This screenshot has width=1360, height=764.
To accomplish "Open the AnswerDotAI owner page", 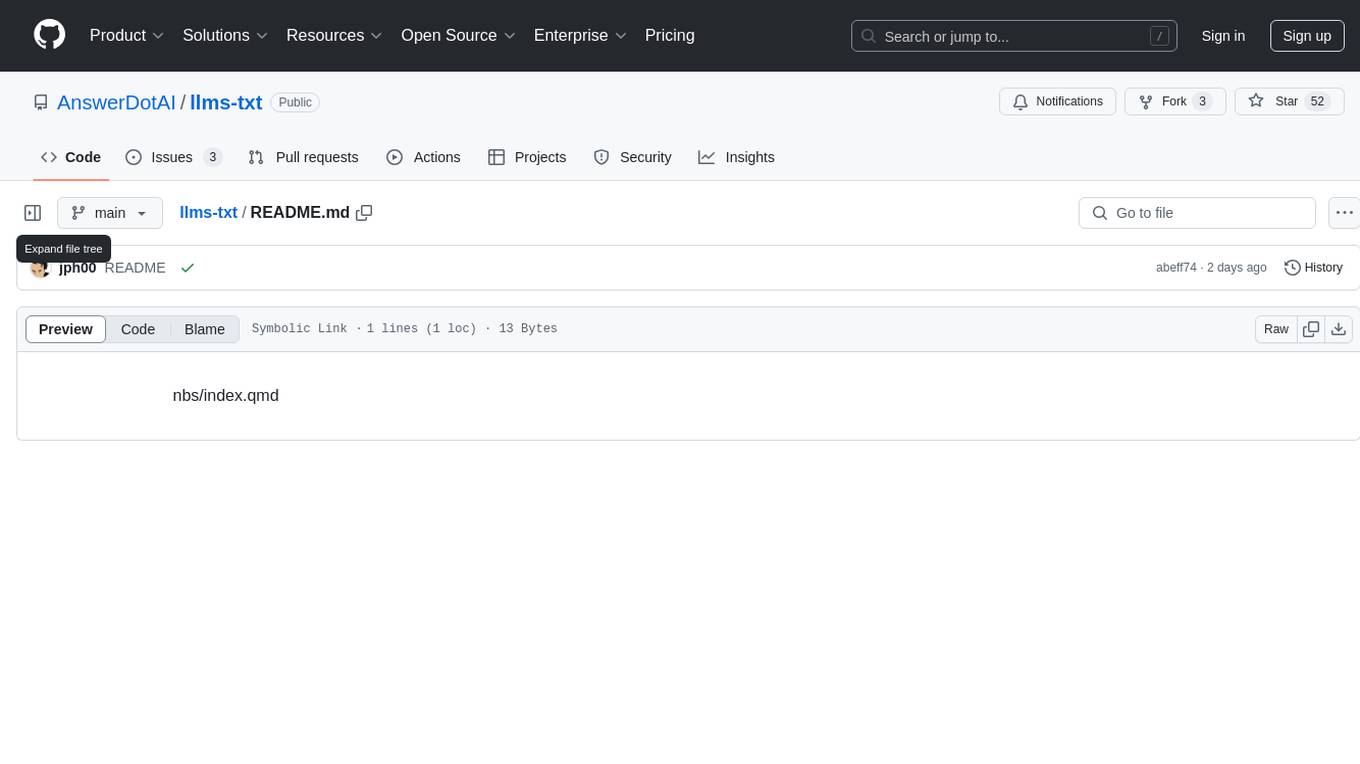I will [x=116, y=102].
